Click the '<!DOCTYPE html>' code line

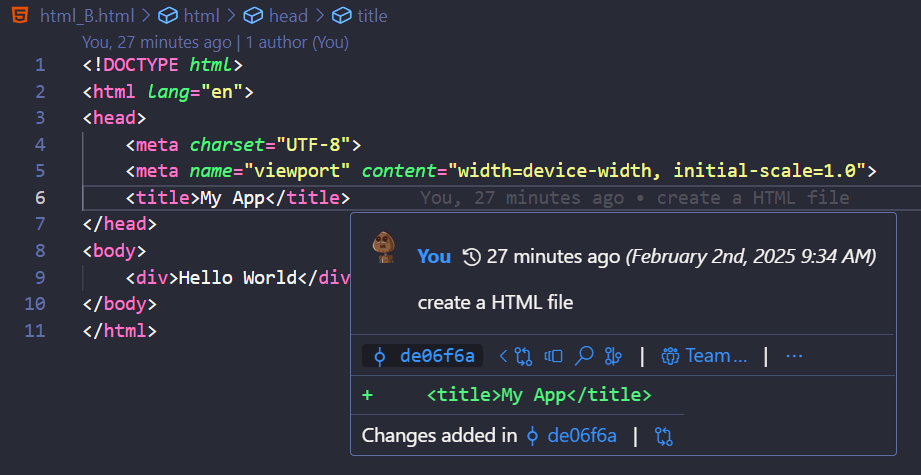click(163, 65)
